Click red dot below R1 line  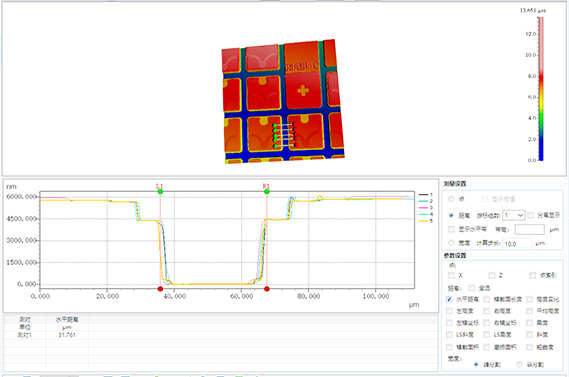(x=267, y=289)
